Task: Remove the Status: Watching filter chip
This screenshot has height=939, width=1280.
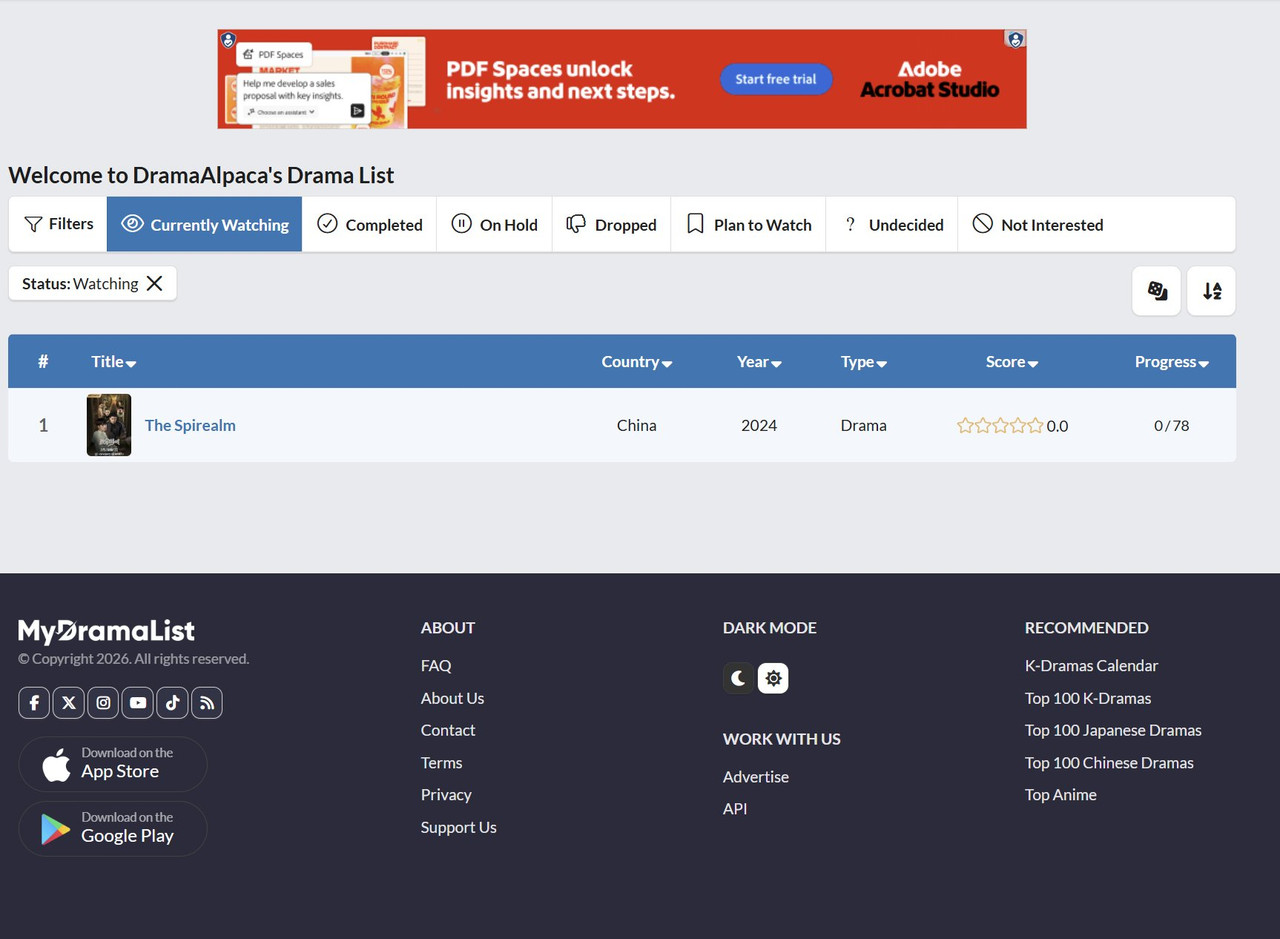Action: click(154, 283)
